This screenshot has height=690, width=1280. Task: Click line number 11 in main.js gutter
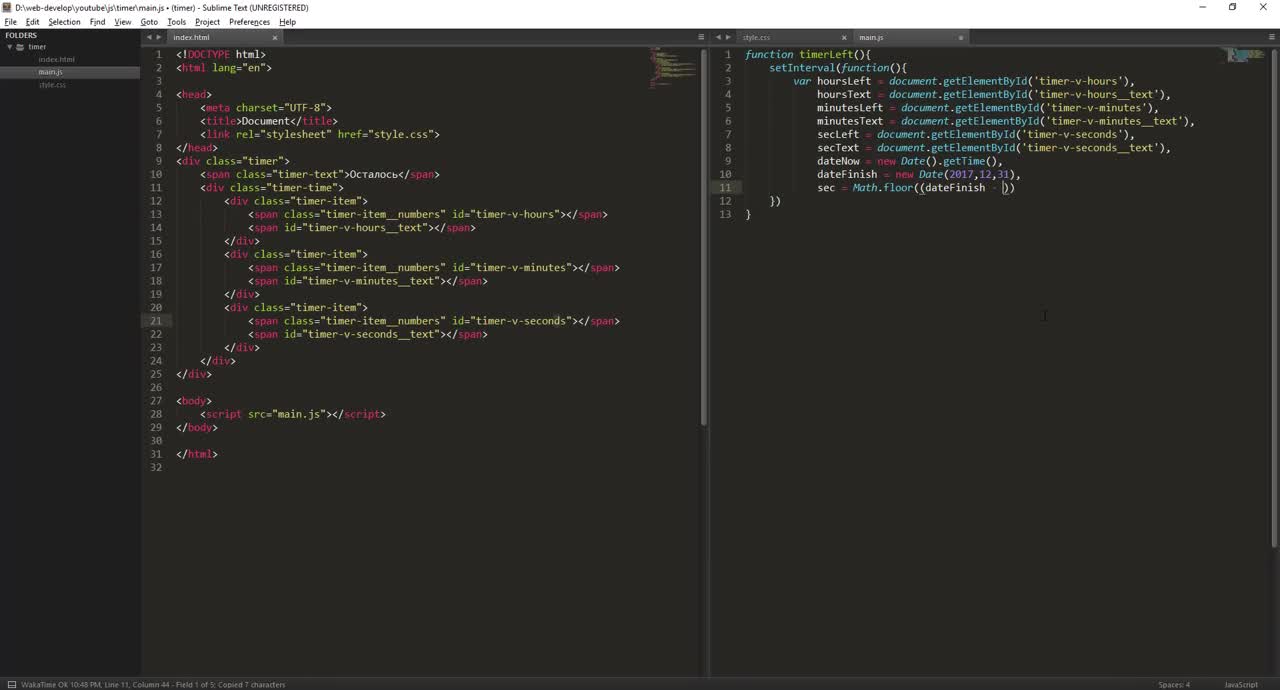(725, 188)
